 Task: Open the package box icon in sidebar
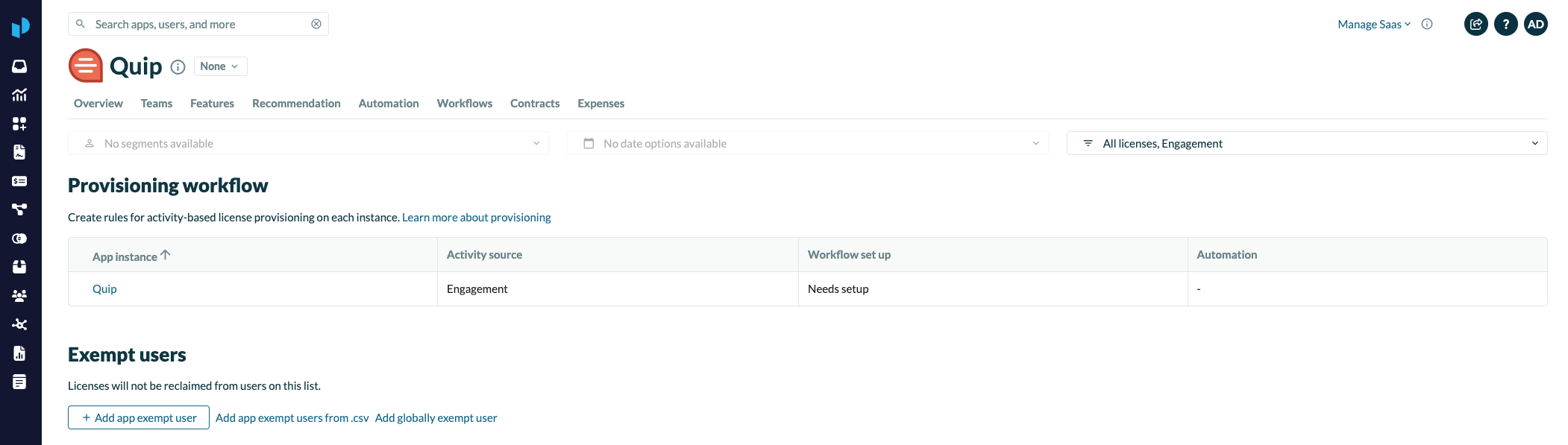(x=19, y=267)
